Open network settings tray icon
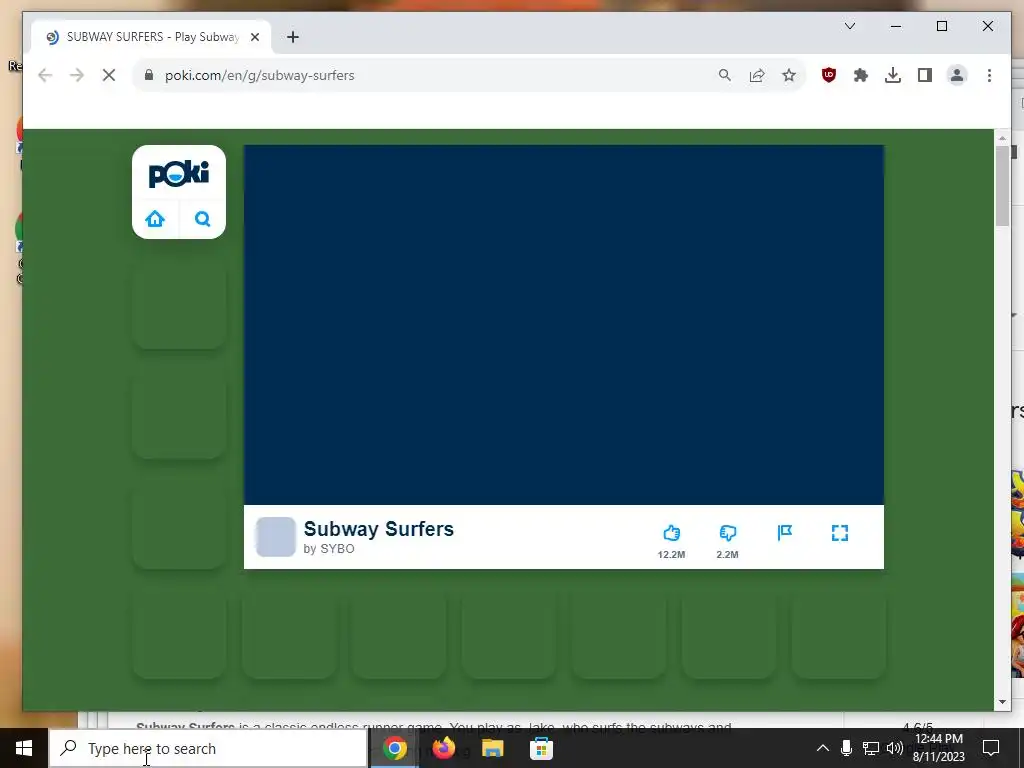This screenshot has width=1024, height=768. [x=871, y=748]
